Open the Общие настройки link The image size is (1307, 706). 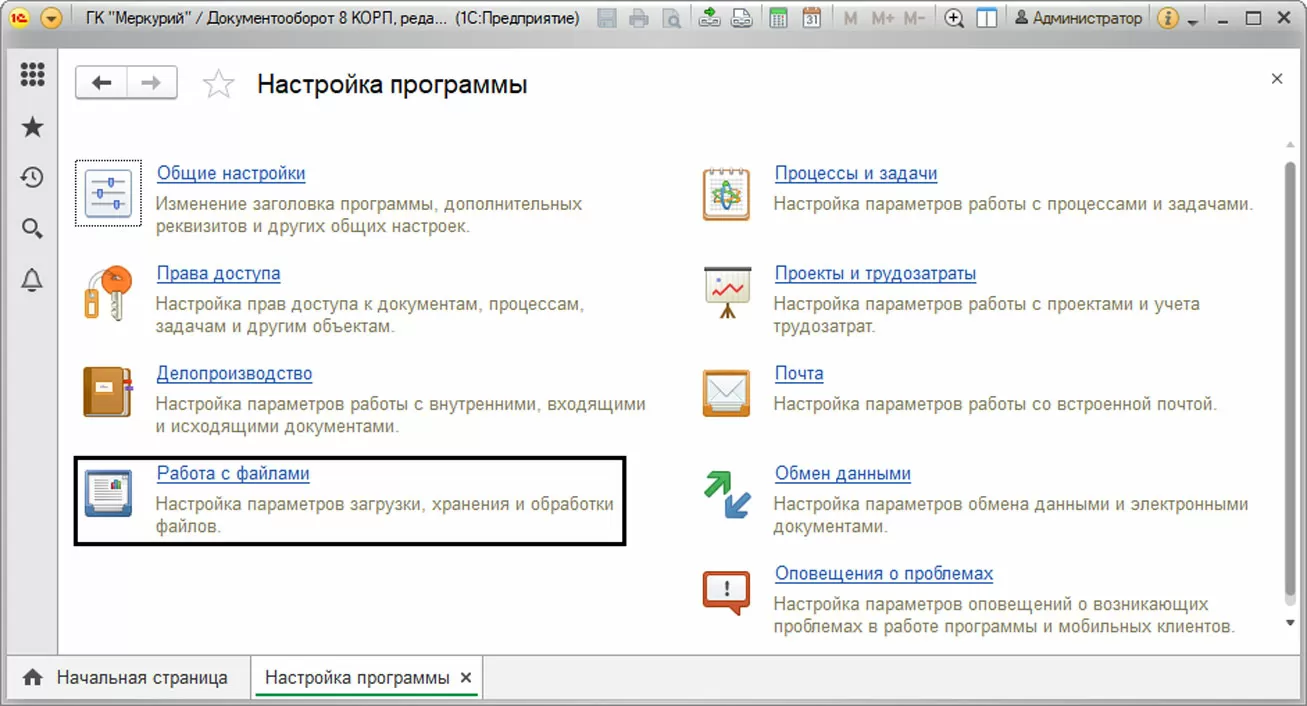point(231,173)
